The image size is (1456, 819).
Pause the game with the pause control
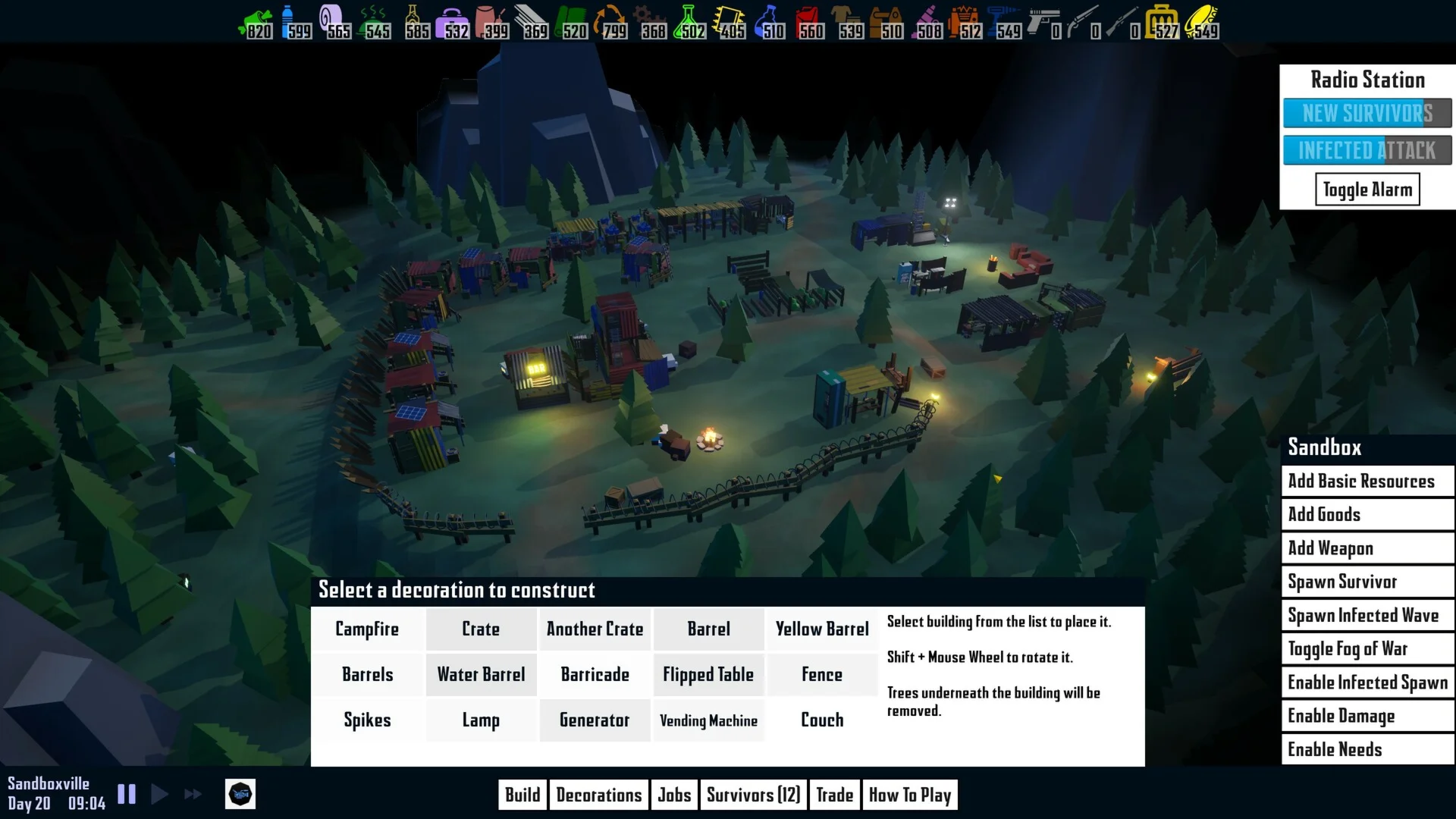127,794
